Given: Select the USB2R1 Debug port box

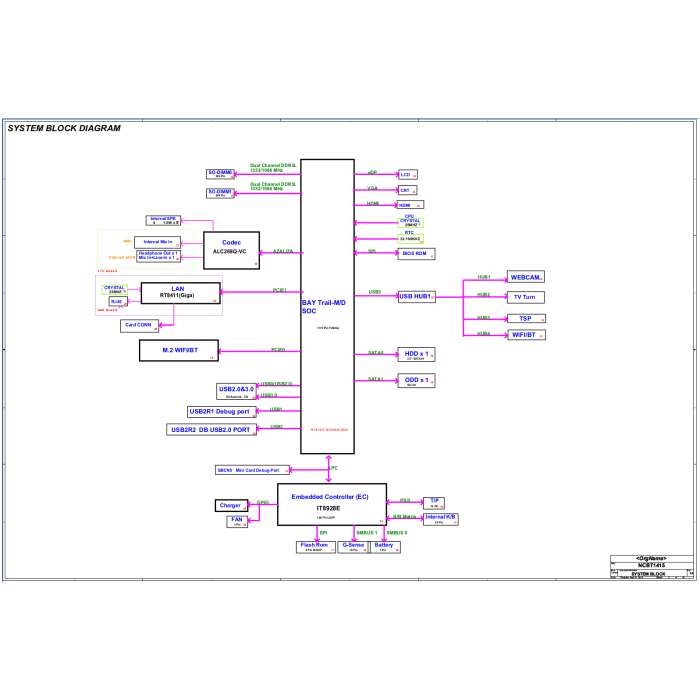Looking at the screenshot, I should pyautogui.click(x=222, y=412).
